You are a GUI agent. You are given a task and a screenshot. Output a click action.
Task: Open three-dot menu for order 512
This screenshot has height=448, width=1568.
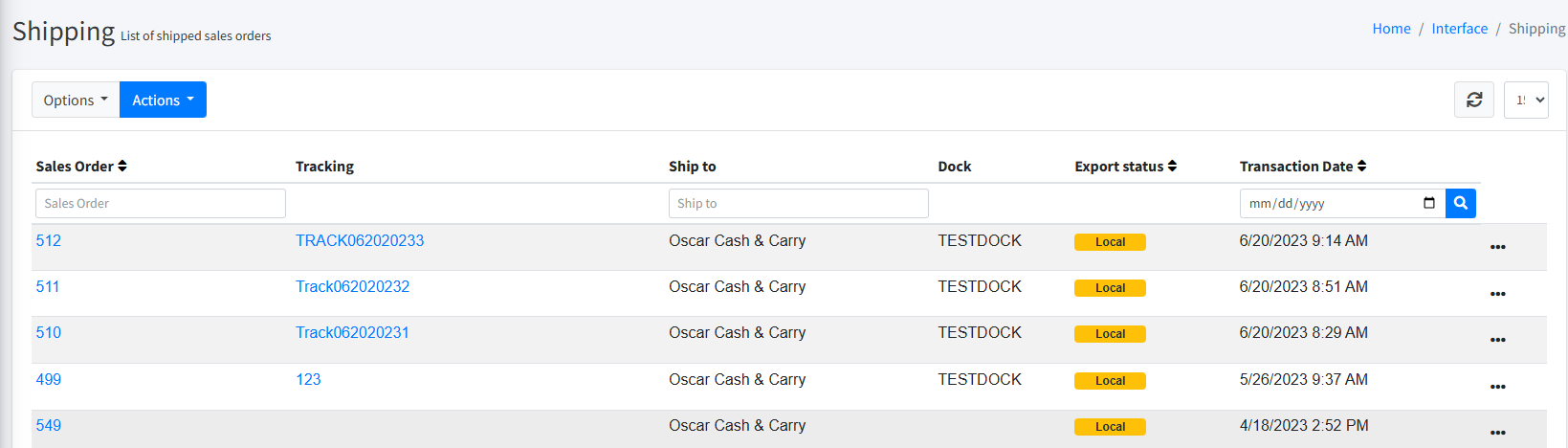[1497, 247]
